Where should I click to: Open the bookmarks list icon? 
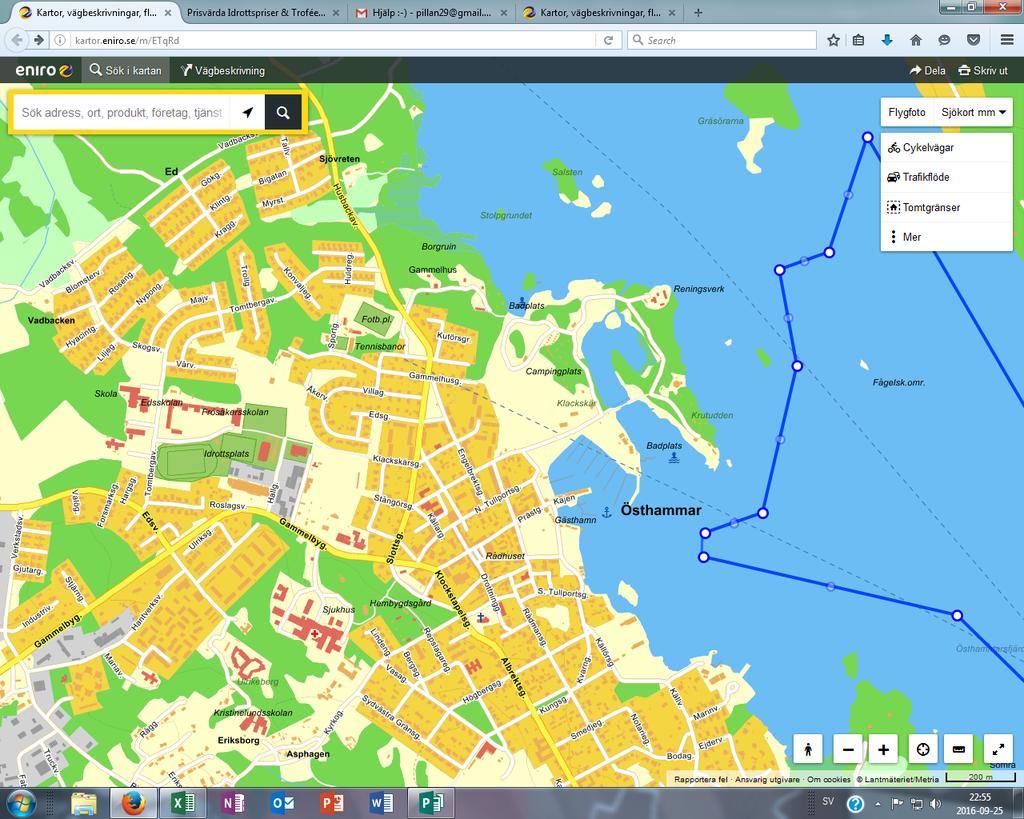(859, 40)
